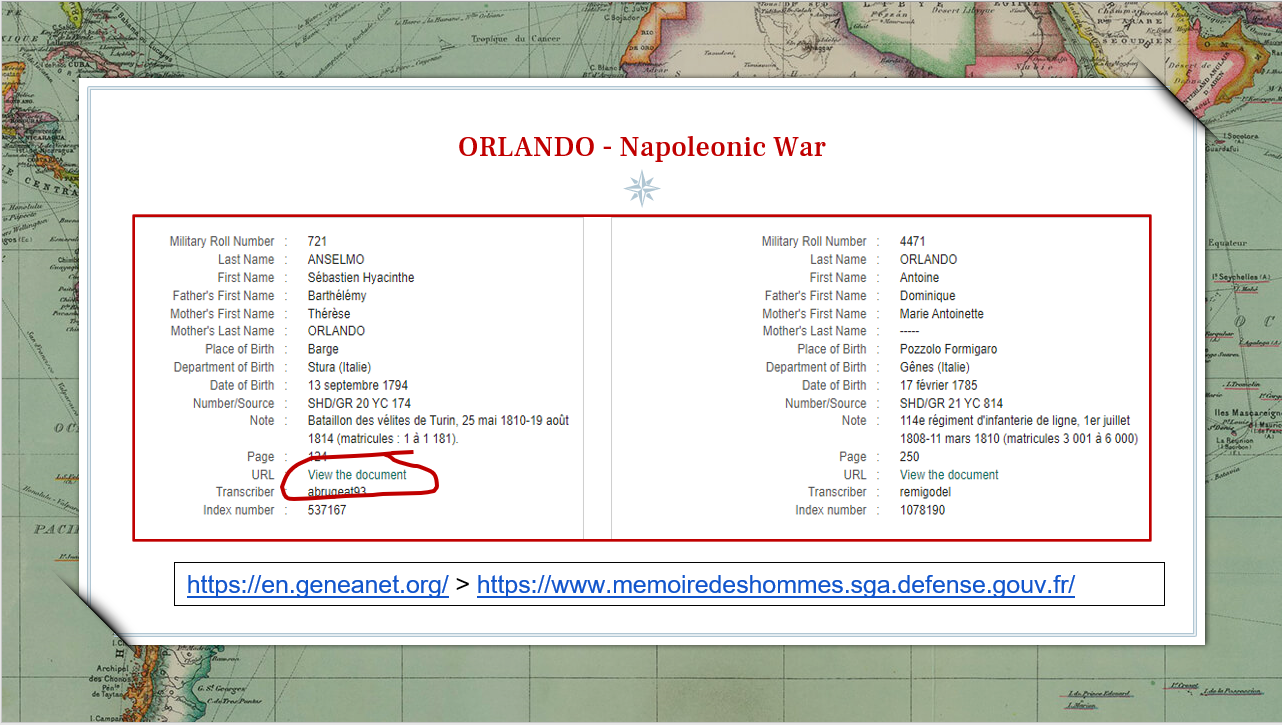Click source reference SHD/GR 21 YC 814
Viewport: 1282px width, 725px height.
[951, 403]
